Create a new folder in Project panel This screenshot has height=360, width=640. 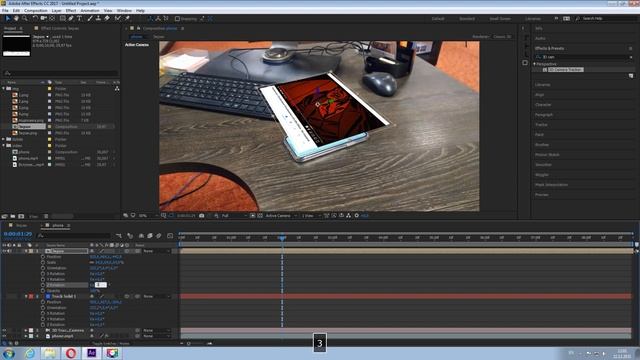[x=13, y=216]
